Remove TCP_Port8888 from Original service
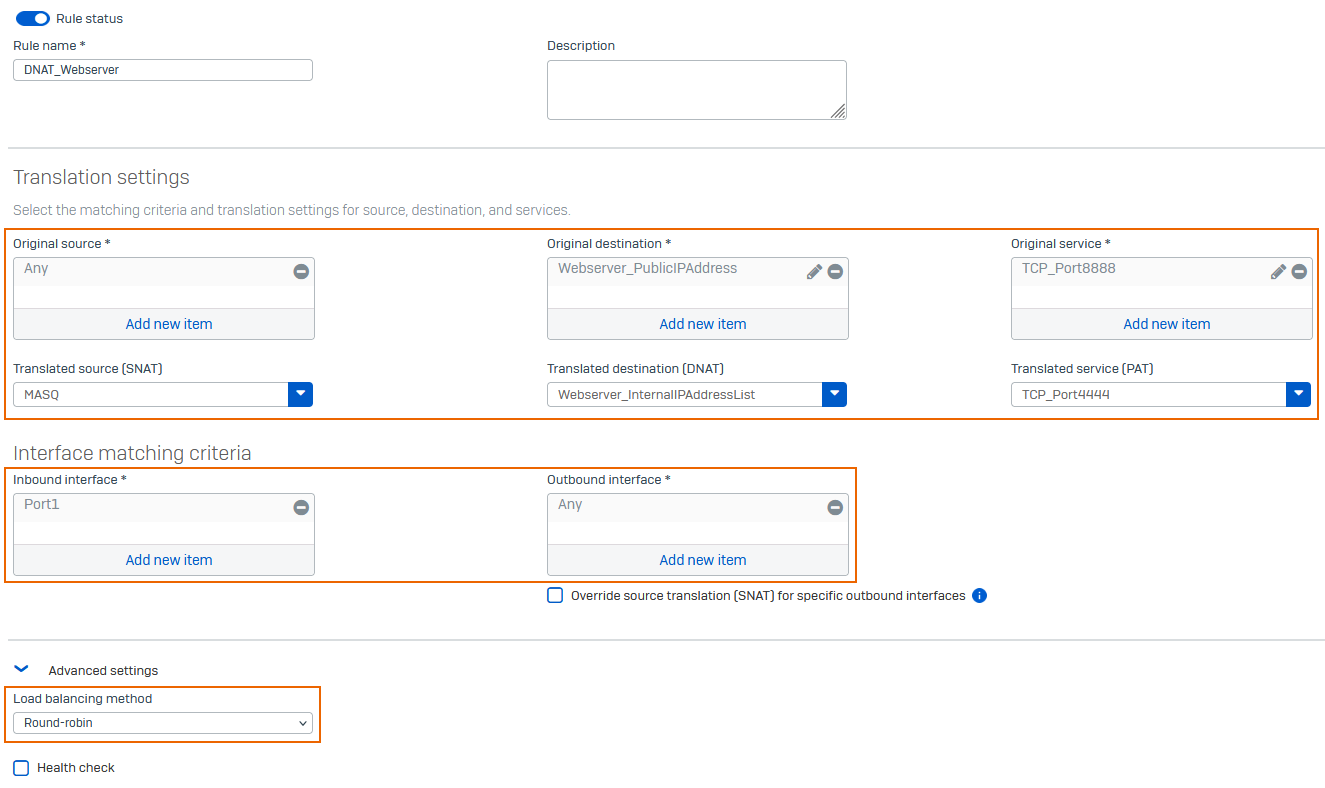Viewport: 1325px width, 788px height. tap(1299, 271)
